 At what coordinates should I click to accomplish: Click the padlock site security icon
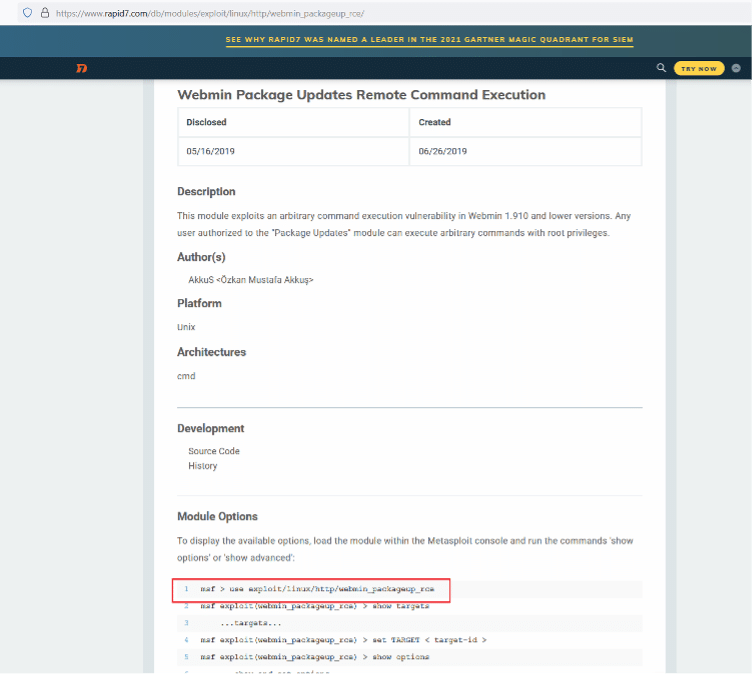click(x=45, y=13)
